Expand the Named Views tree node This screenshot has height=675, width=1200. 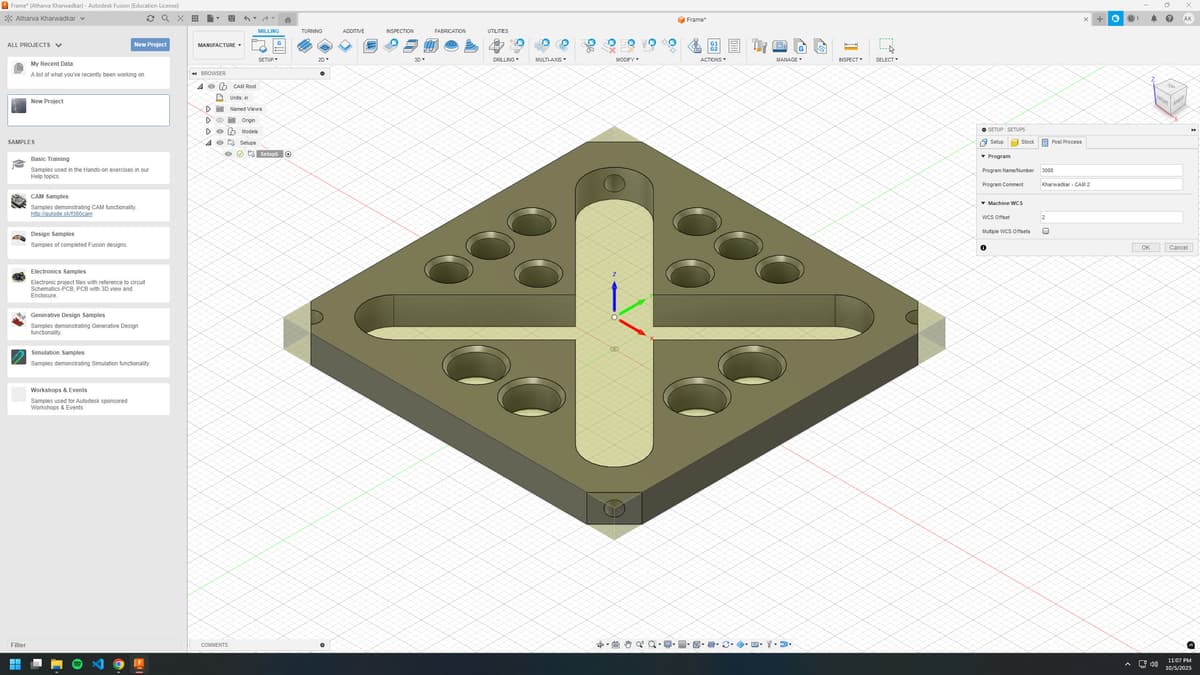coord(208,109)
